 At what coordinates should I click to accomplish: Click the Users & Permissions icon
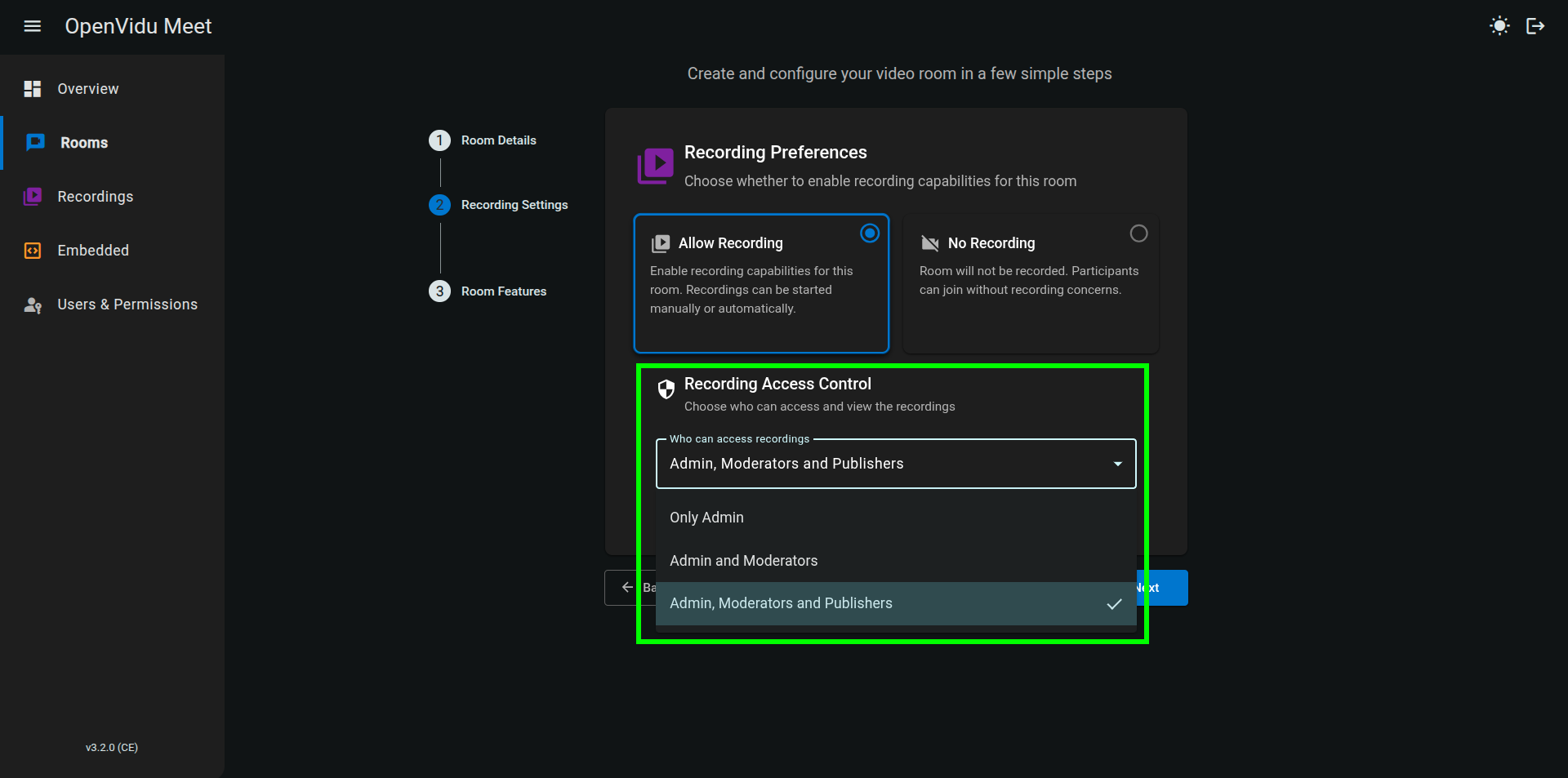[33, 305]
